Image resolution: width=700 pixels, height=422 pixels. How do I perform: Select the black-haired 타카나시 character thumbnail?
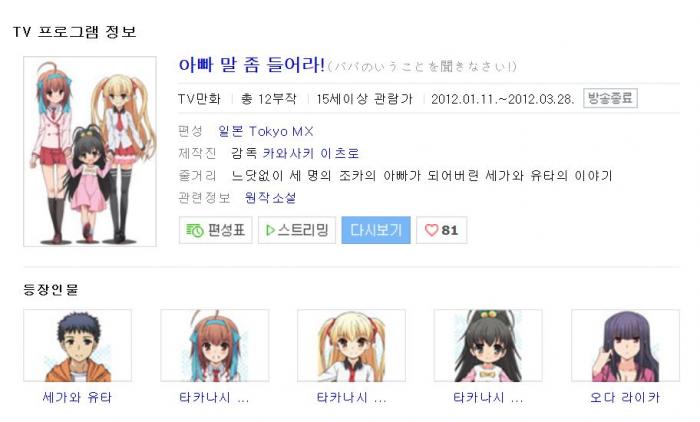488,346
